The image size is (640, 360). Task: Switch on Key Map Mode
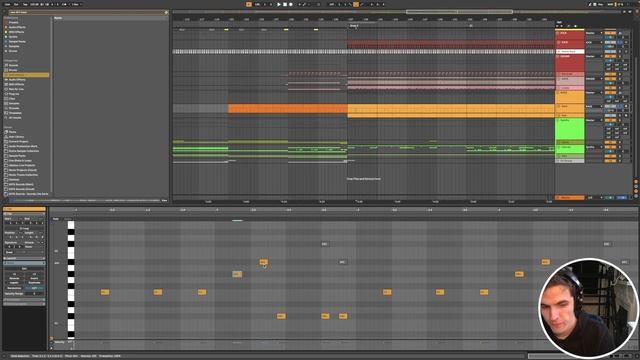[600, 4]
